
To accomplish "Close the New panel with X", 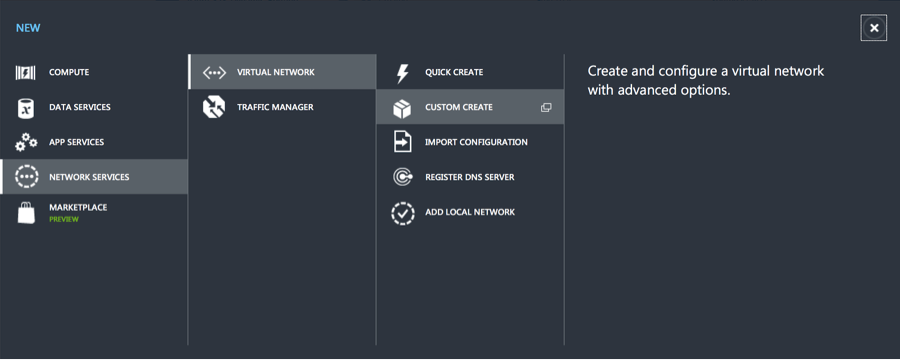I will [874, 28].
